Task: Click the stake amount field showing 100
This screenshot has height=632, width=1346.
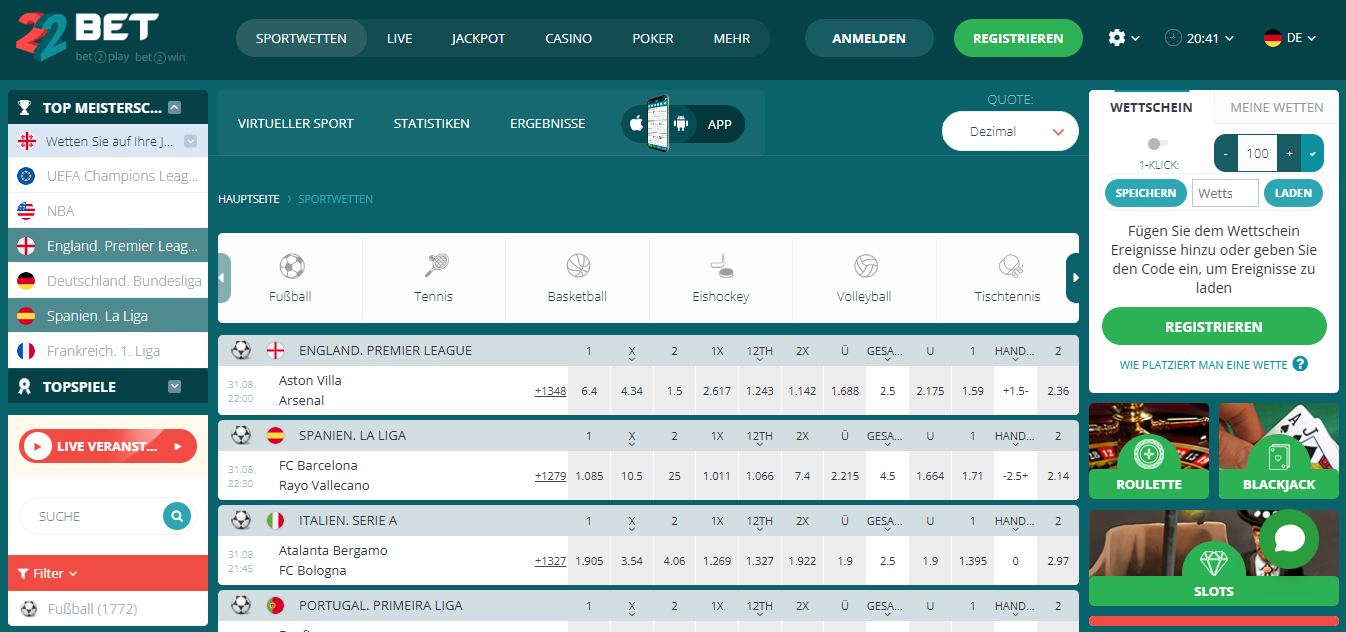Action: (x=1258, y=153)
